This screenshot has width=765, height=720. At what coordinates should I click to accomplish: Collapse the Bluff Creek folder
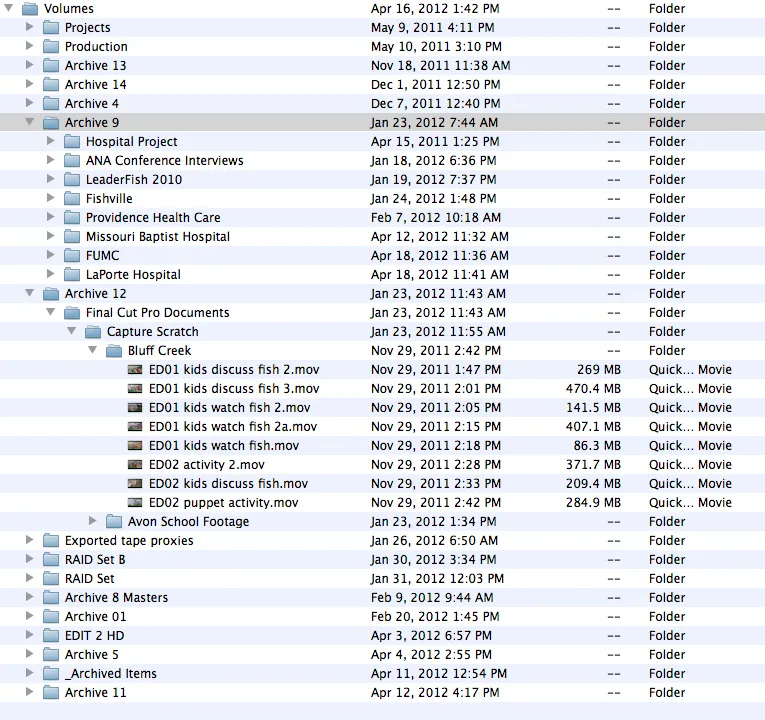(92, 351)
